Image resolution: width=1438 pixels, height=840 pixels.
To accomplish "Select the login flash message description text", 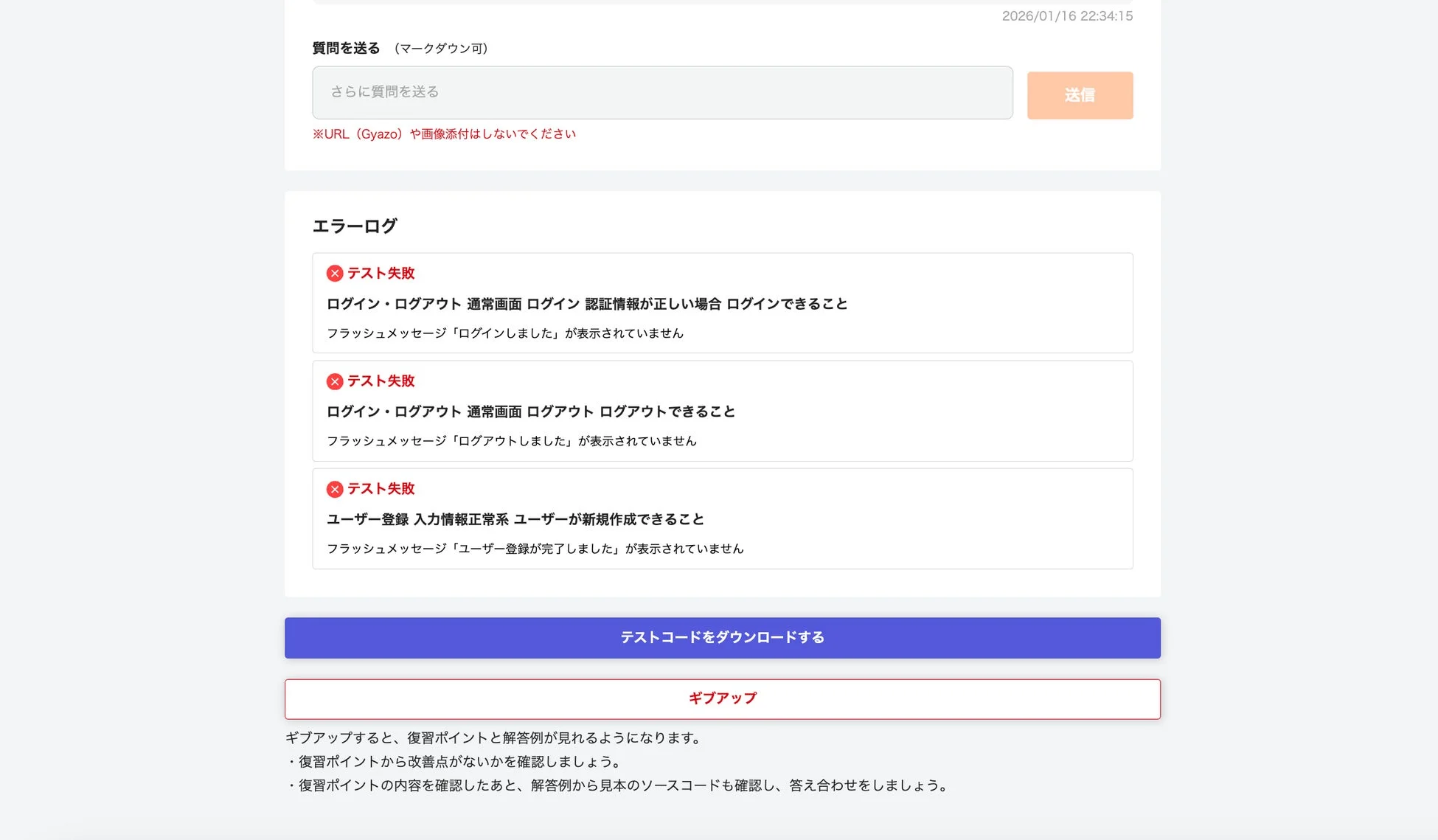I will [x=505, y=333].
